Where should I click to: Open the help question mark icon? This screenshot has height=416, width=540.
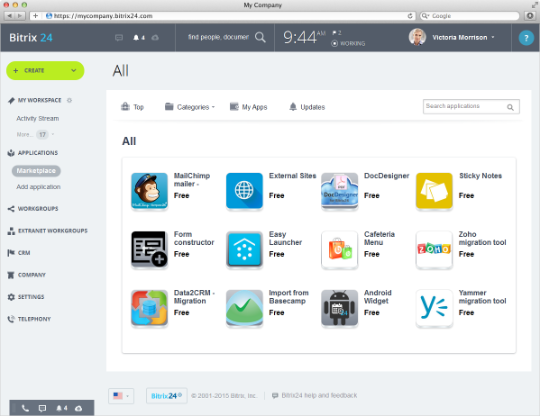(x=526, y=38)
